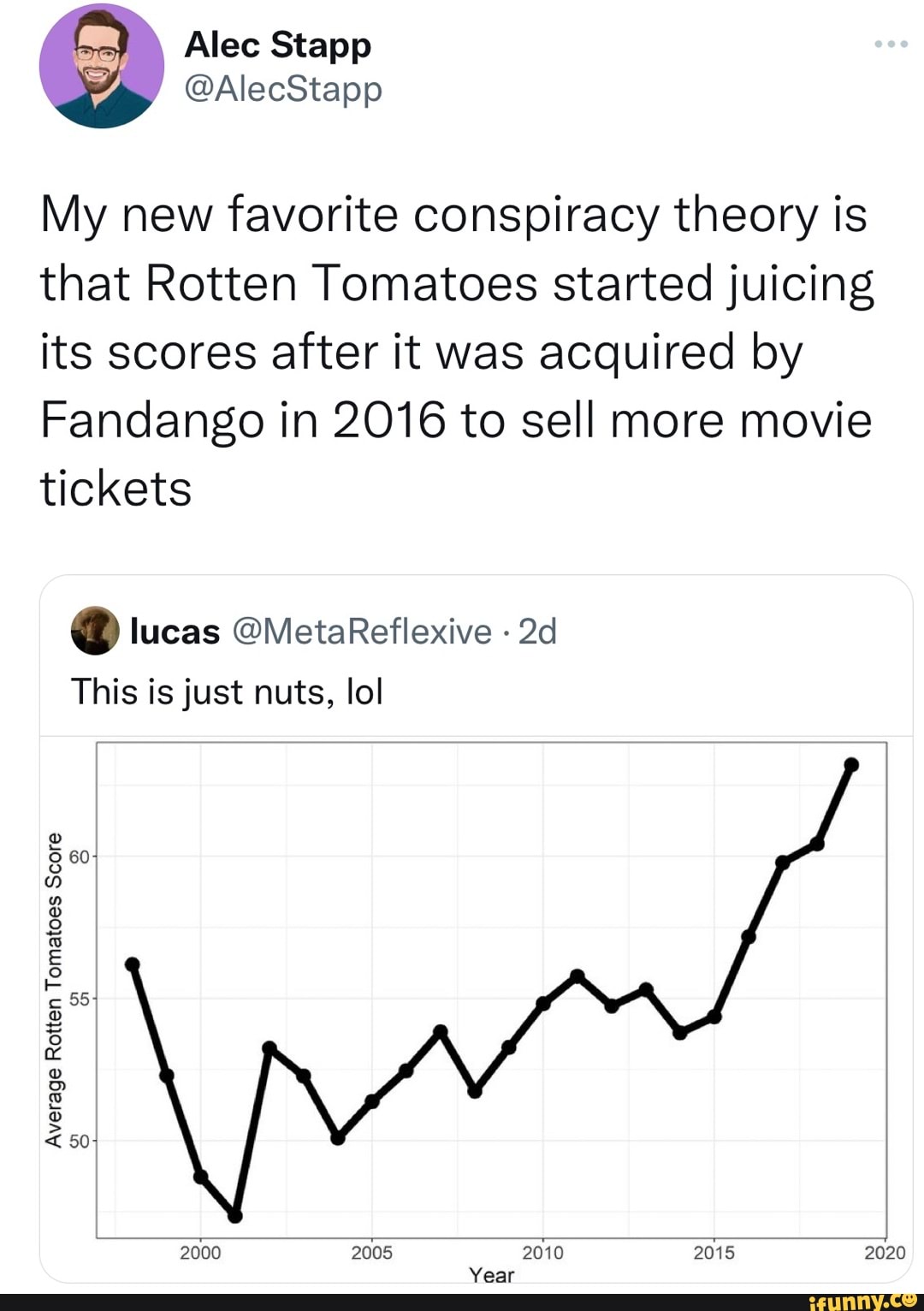Screen dimensions: 924x1311
Task: Click the 2000 label on Year axis
Action: [200, 1253]
